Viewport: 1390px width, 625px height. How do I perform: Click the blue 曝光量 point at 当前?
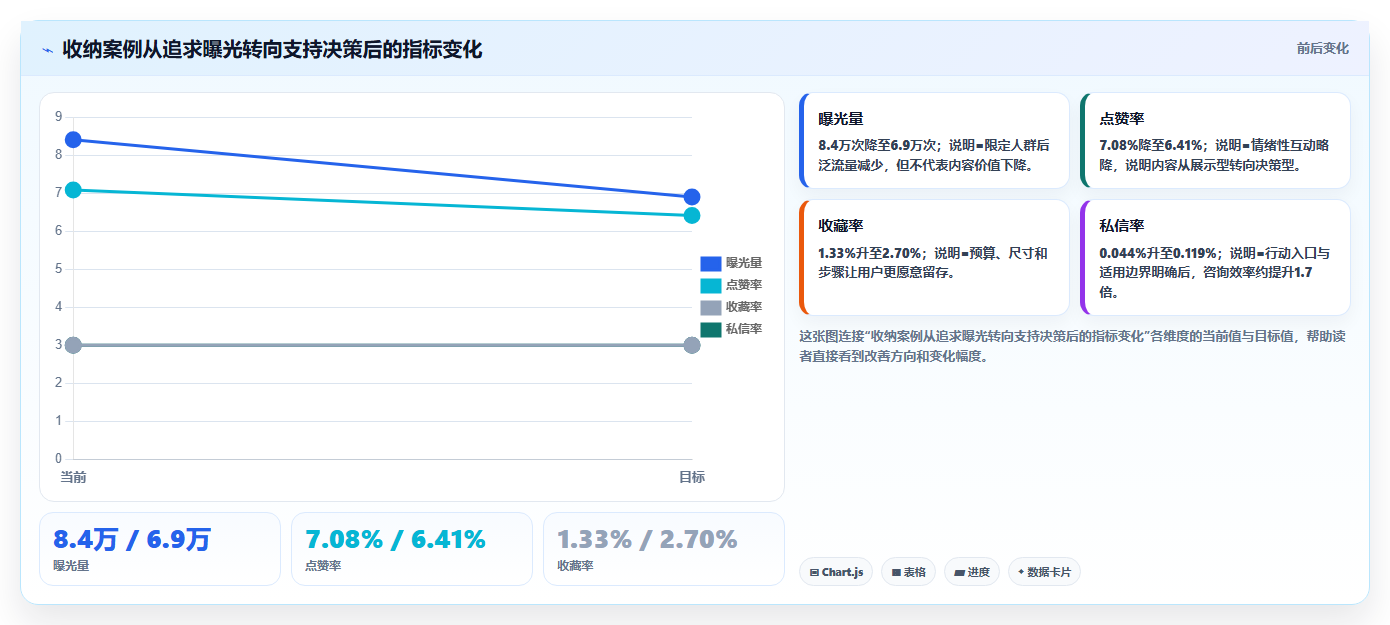click(x=73, y=140)
